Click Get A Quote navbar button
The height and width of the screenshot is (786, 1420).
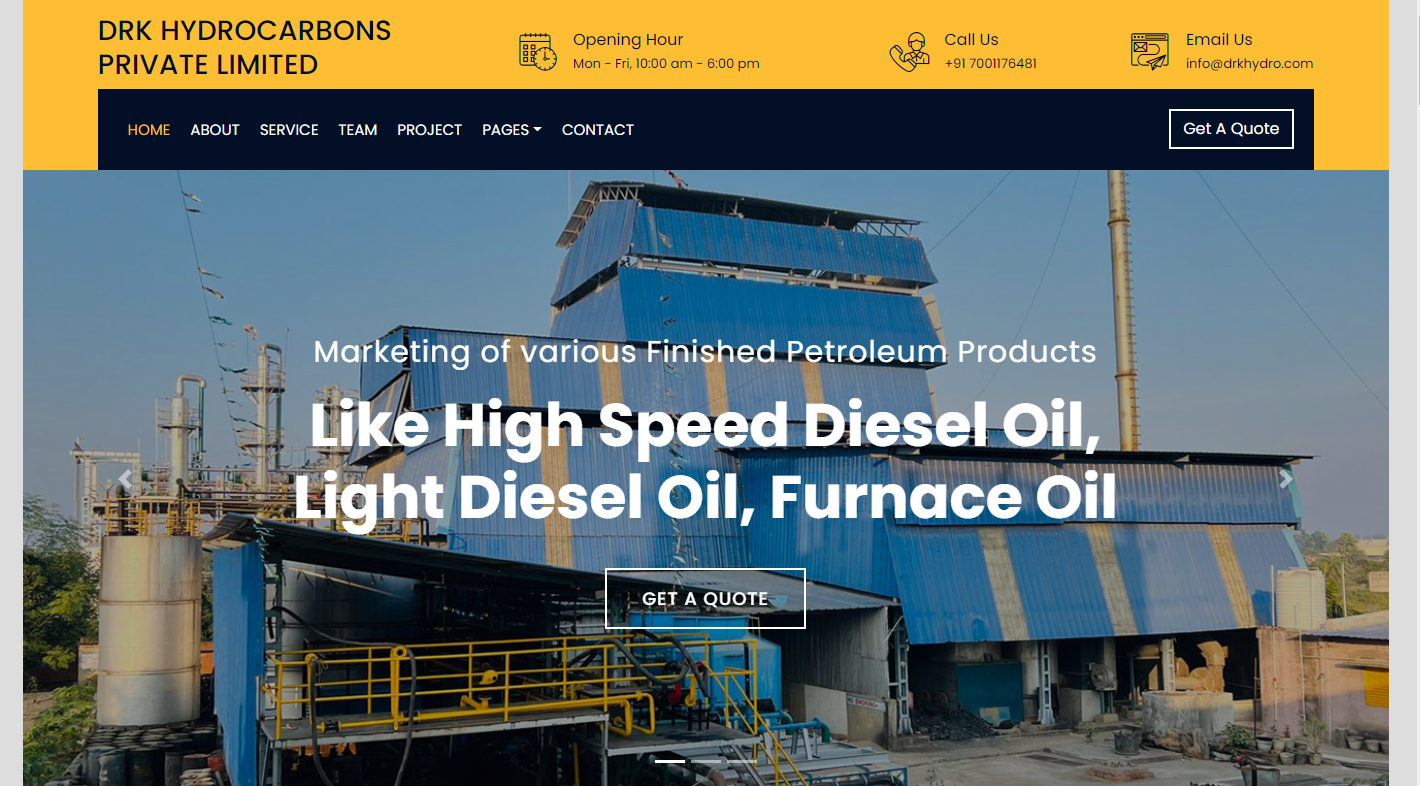[x=1231, y=129]
